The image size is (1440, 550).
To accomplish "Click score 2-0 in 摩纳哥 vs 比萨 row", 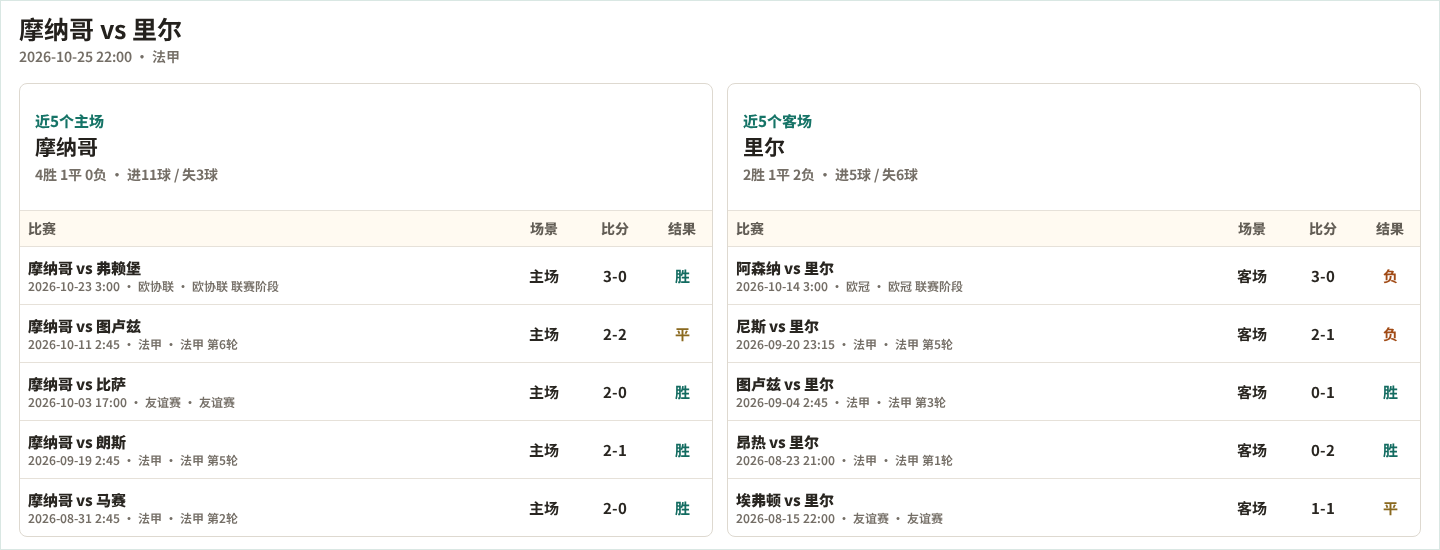I will [x=615, y=392].
